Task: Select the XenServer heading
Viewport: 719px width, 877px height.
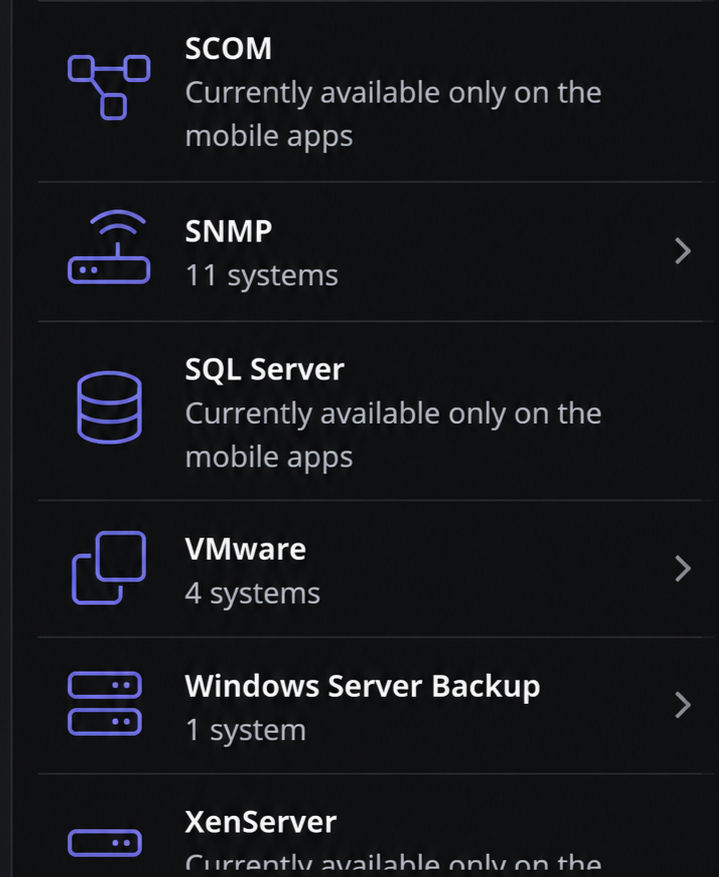Action: pos(261,822)
